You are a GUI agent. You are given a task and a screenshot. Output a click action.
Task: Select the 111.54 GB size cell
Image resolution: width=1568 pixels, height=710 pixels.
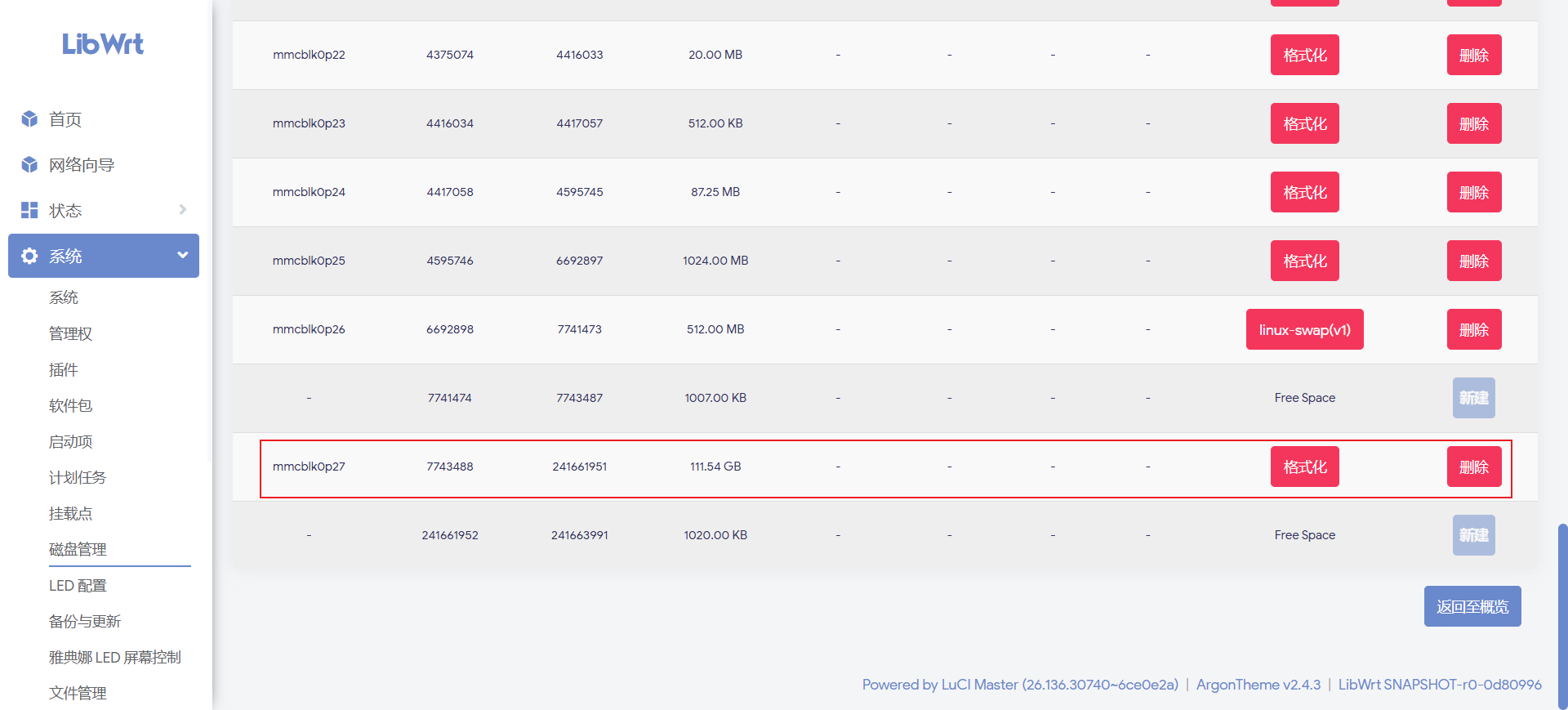coord(715,467)
